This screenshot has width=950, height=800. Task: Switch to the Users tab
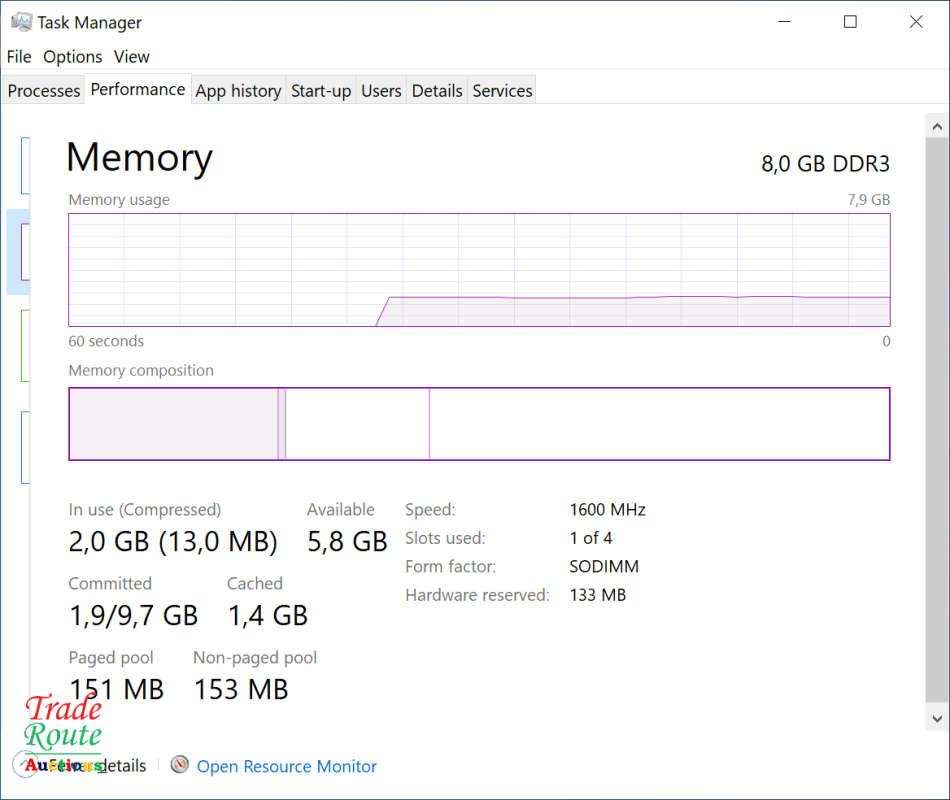coord(381,91)
